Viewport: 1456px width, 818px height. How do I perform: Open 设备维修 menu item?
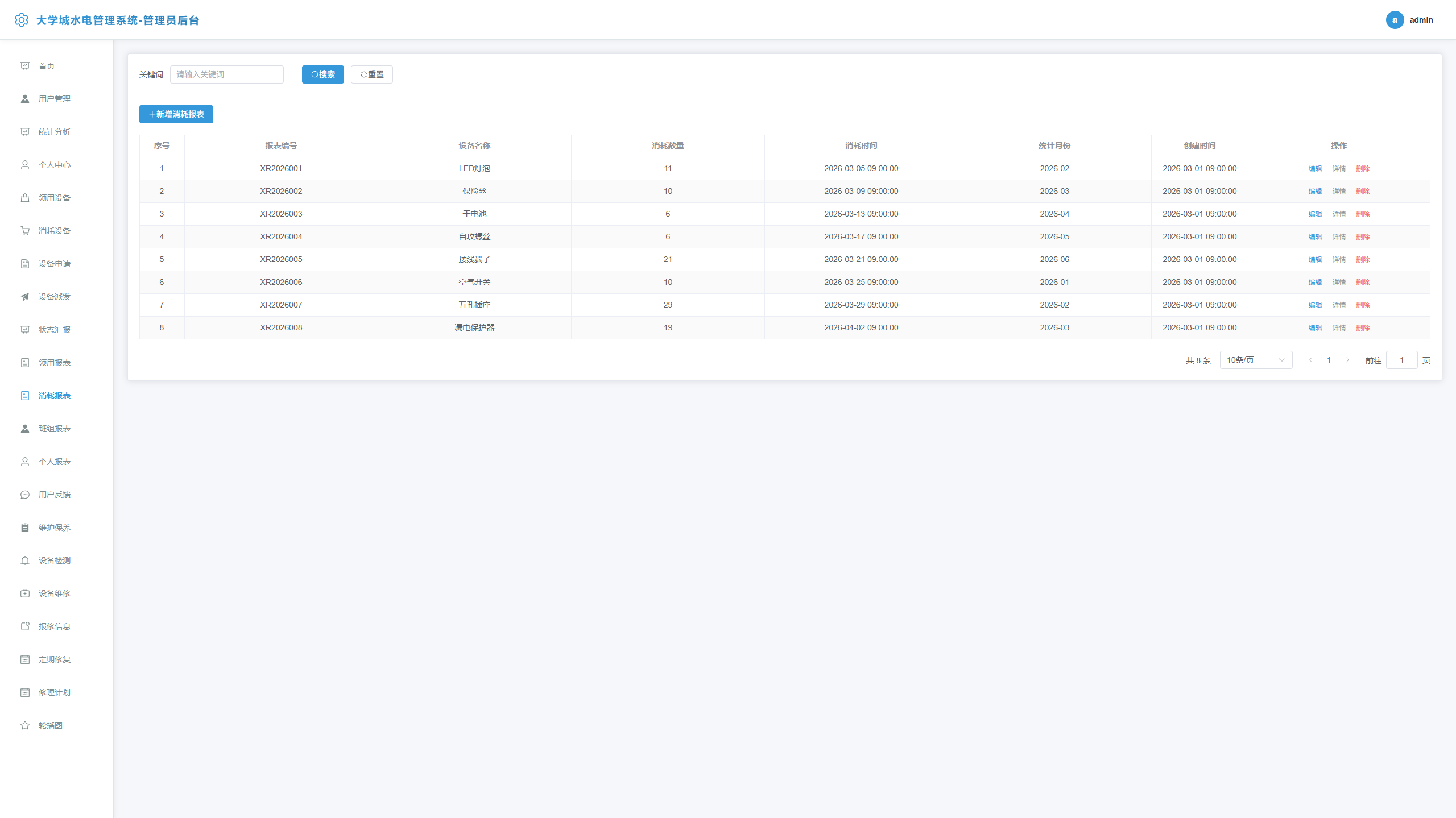(56, 593)
